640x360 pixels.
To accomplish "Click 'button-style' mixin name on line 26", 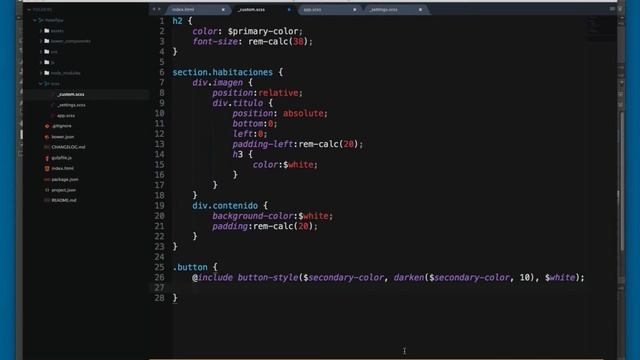I will coord(268,278).
